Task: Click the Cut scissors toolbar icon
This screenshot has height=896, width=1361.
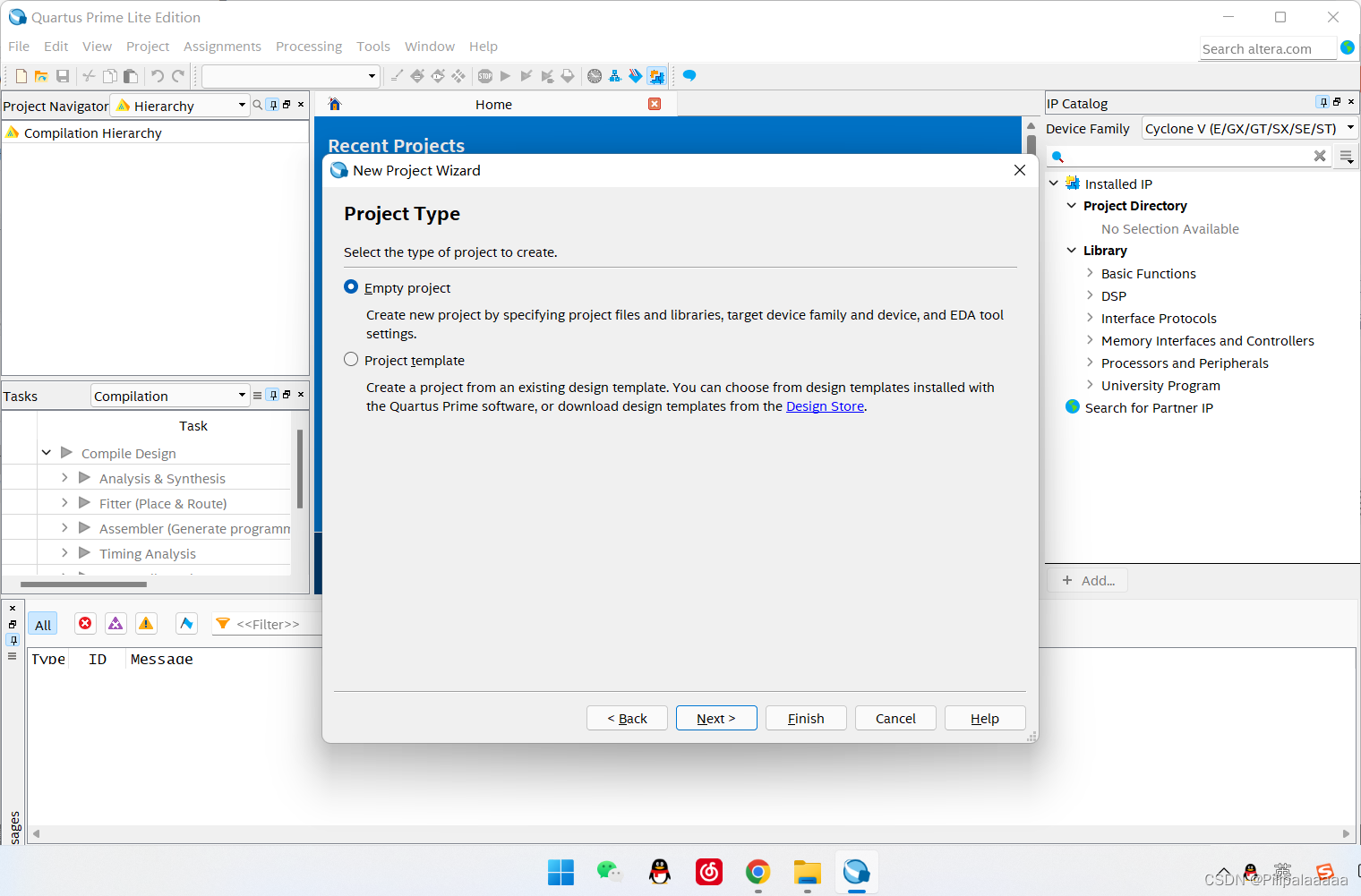Action: tap(89, 76)
